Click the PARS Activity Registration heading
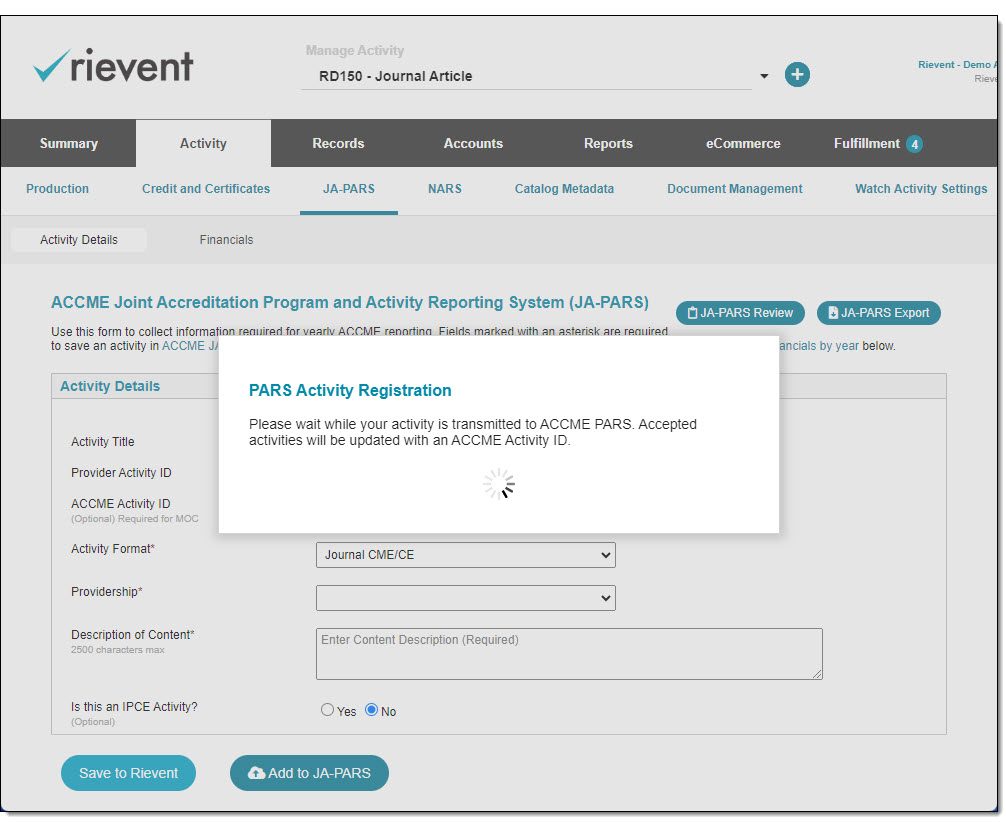Screen dimensions: 1006x822 coord(350,390)
